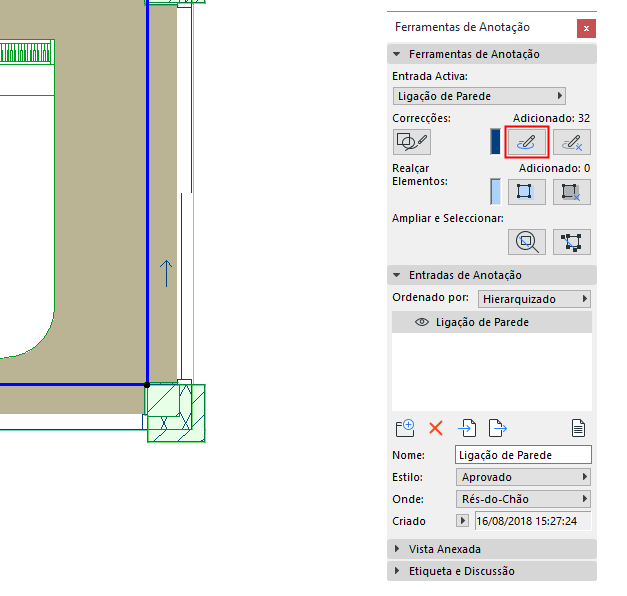Click Add Highlight Elements button
Image resolution: width=627 pixels, height=596 pixels.
[x=527, y=192]
